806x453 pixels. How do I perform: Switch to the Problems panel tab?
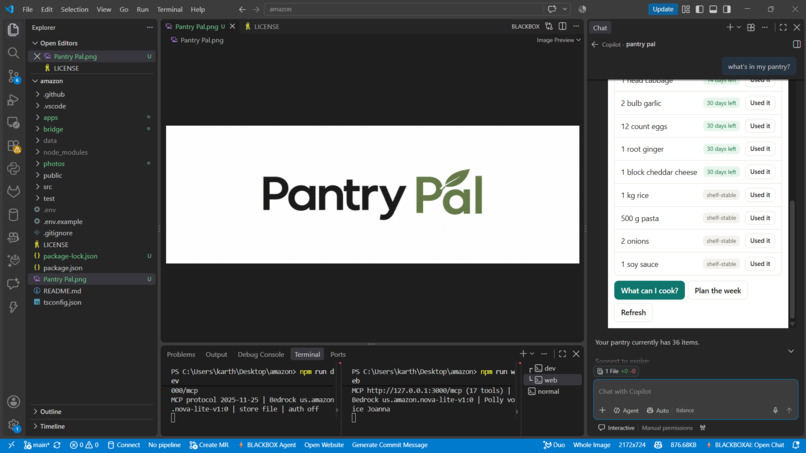[181, 354]
